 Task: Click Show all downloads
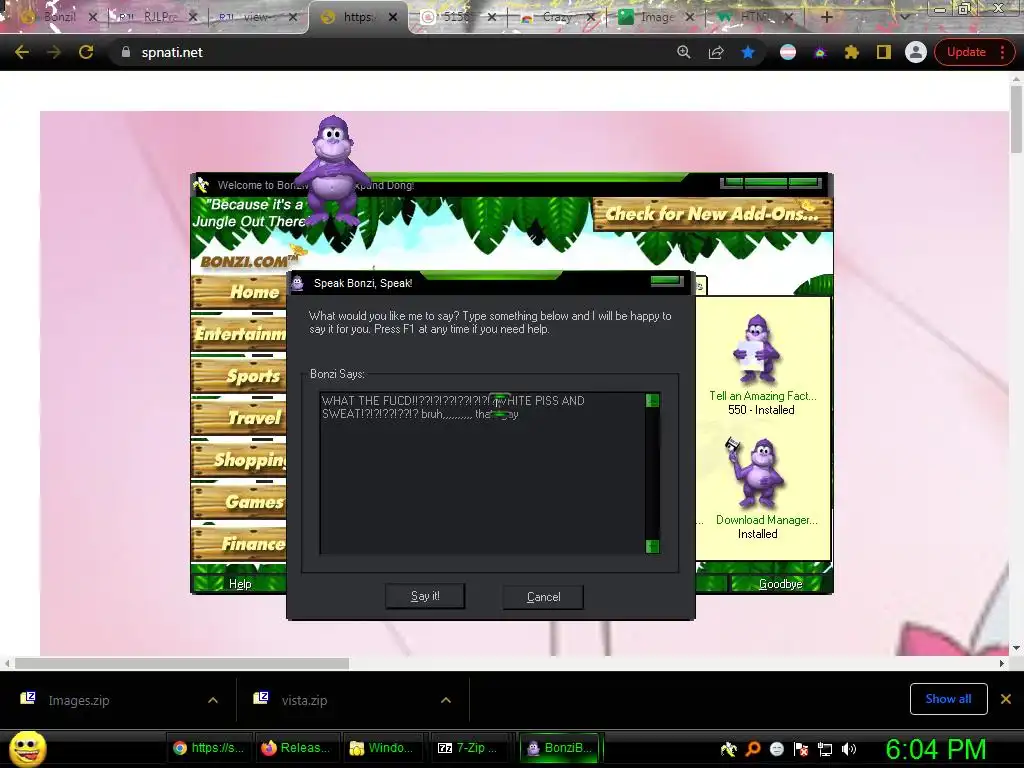click(x=948, y=699)
